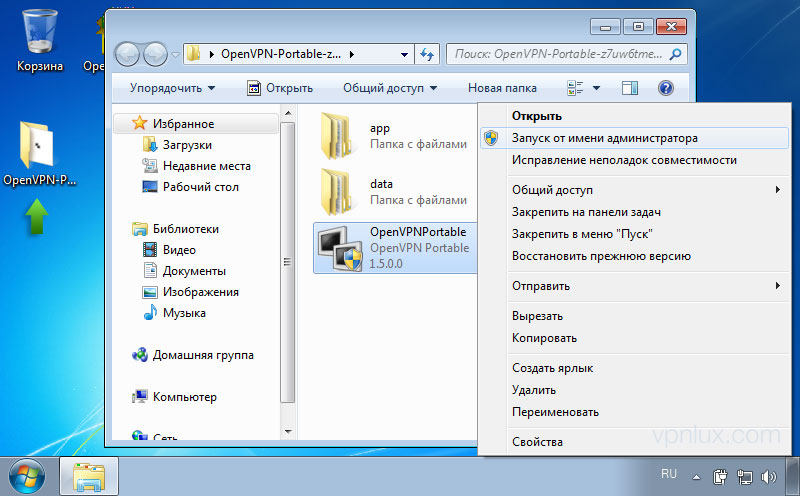Open Изображения library
This screenshot has height=496, width=800.
pyautogui.click(x=191, y=292)
